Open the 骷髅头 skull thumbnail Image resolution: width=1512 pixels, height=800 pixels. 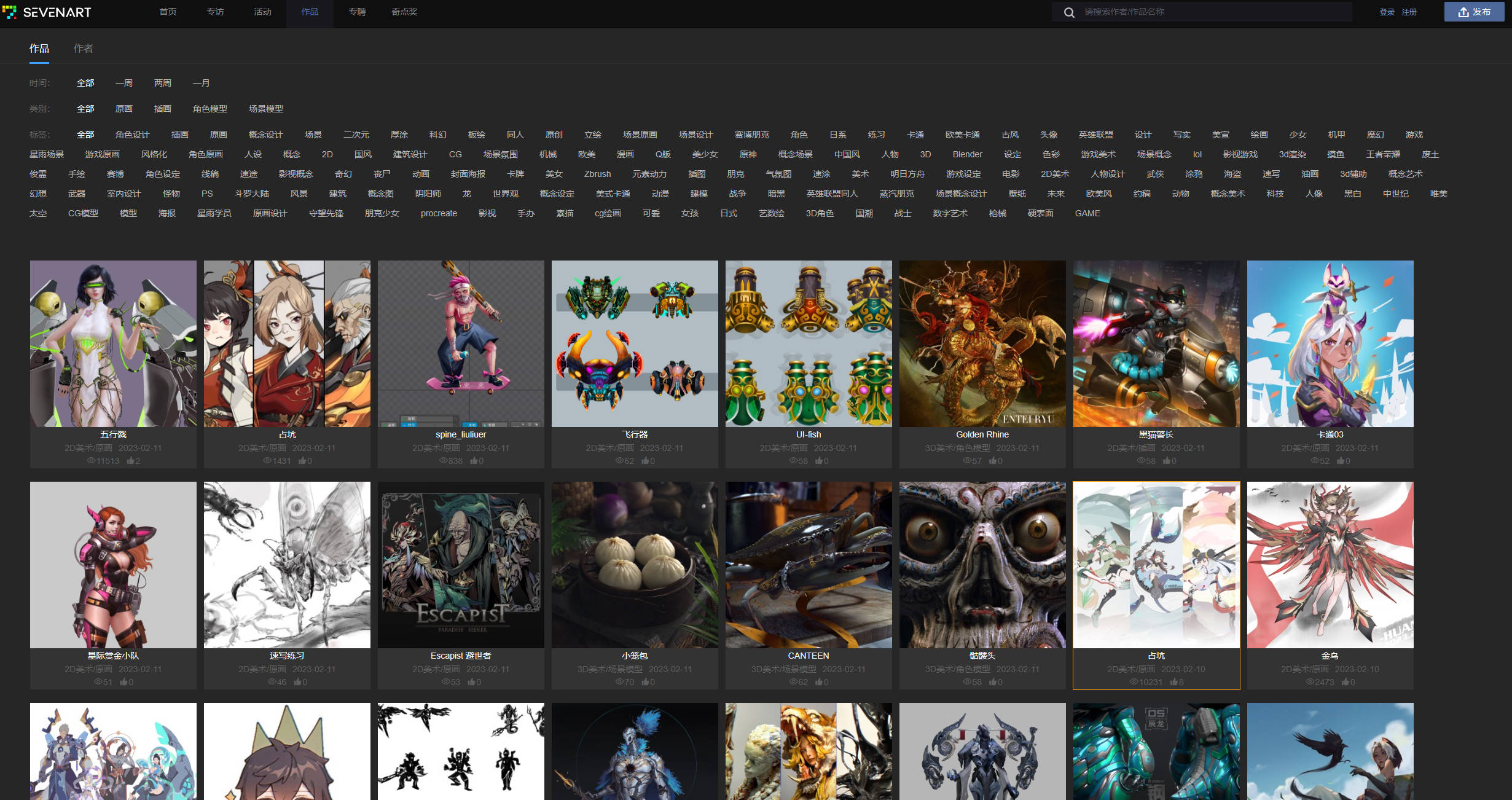click(982, 565)
